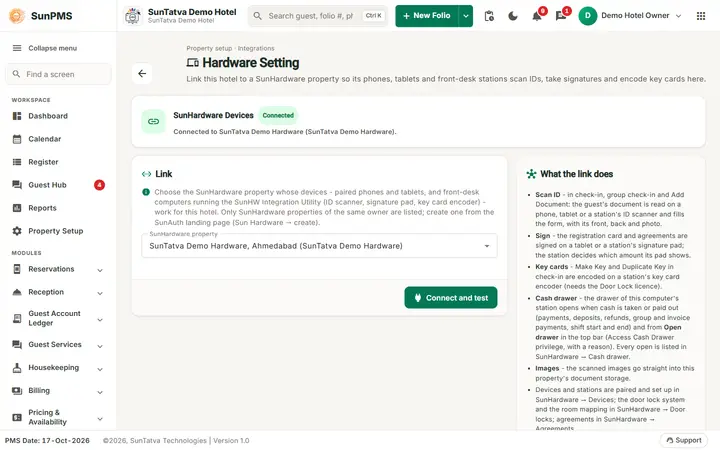
Task: Click the Property Setup gear icon
Action: point(17,231)
